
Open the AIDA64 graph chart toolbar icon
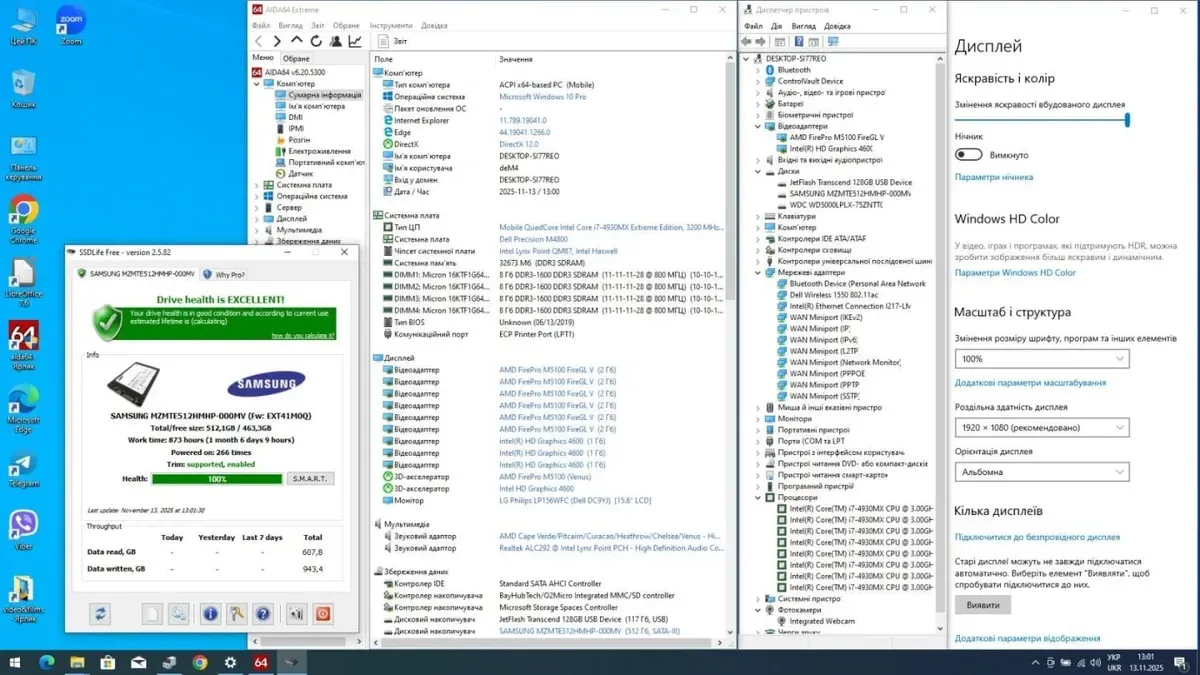pyautogui.click(x=355, y=42)
